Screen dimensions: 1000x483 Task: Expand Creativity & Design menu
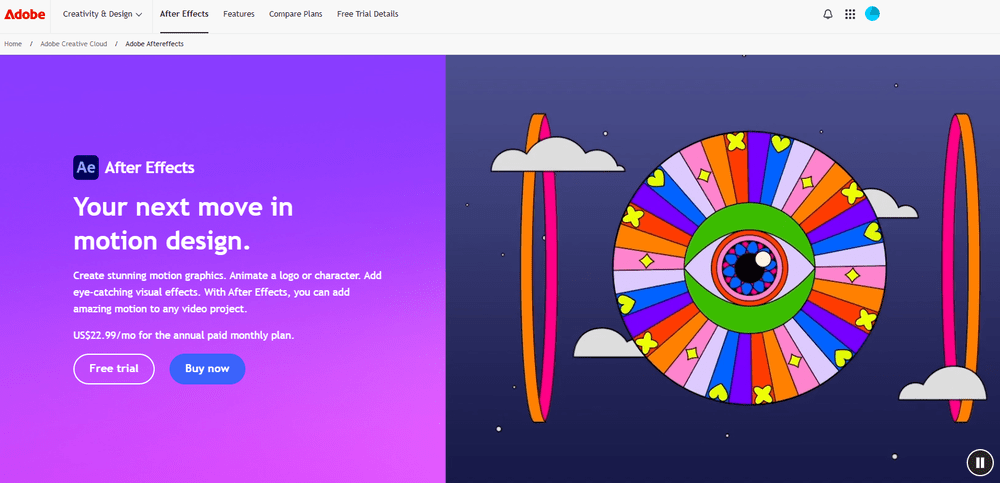click(102, 14)
